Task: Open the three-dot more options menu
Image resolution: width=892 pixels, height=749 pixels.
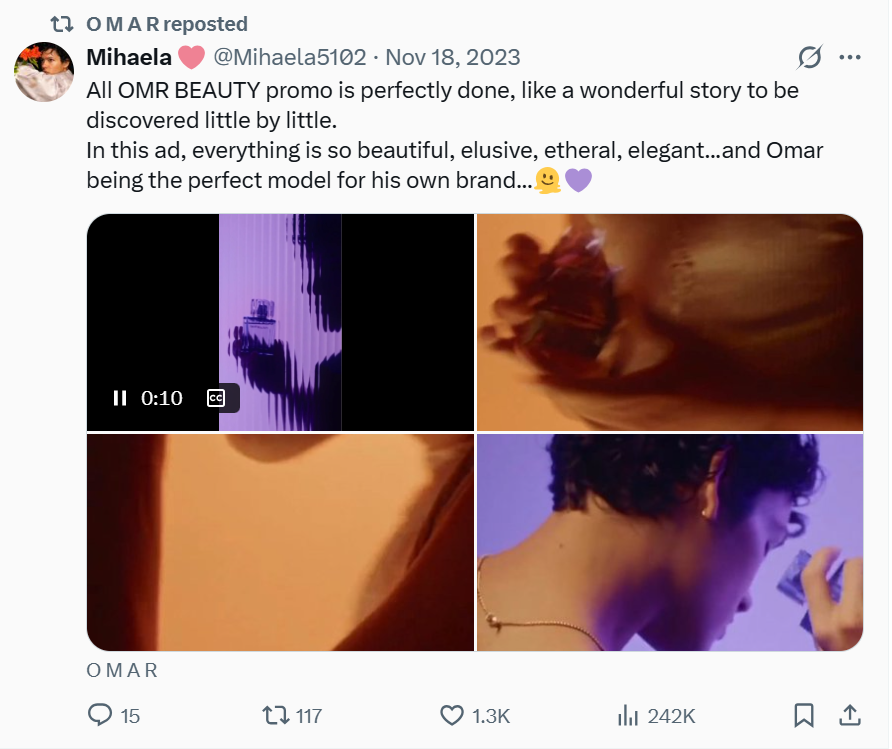Action: (849, 58)
